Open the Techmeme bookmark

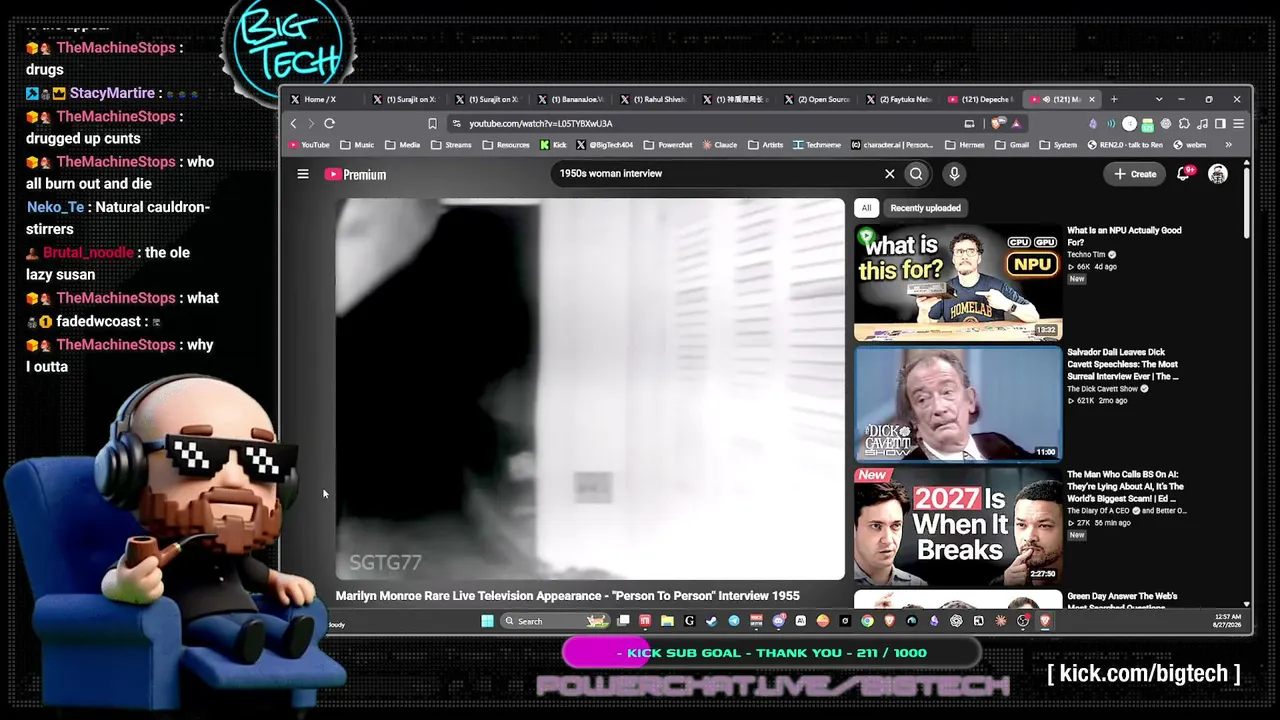[x=819, y=145]
